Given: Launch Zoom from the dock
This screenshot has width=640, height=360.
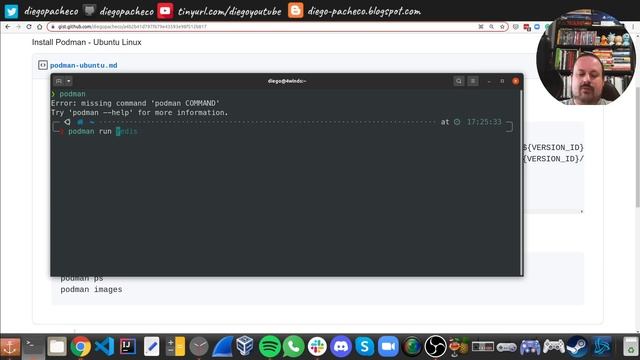Looking at the screenshot, I should pyautogui.click(x=388, y=346).
